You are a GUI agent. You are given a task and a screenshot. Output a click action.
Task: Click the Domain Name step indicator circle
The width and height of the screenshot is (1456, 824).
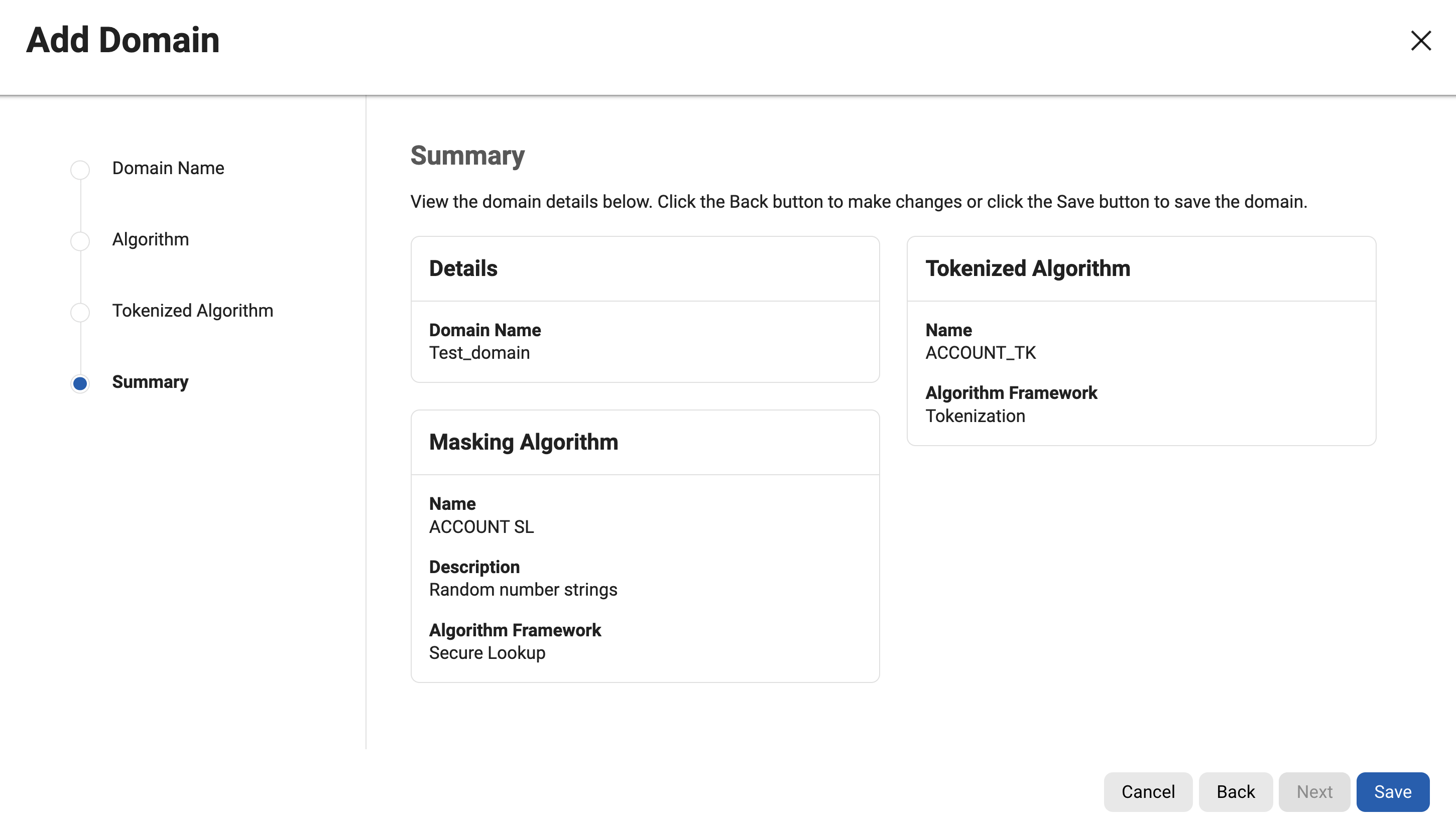pyautogui.click(x=80, y=169)
